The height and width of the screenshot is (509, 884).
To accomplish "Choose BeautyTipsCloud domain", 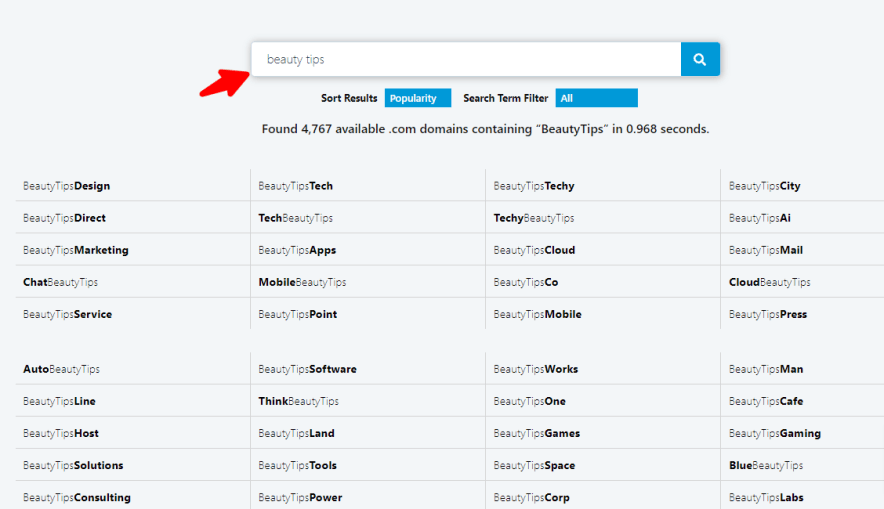I will click(x=534, y=250).
